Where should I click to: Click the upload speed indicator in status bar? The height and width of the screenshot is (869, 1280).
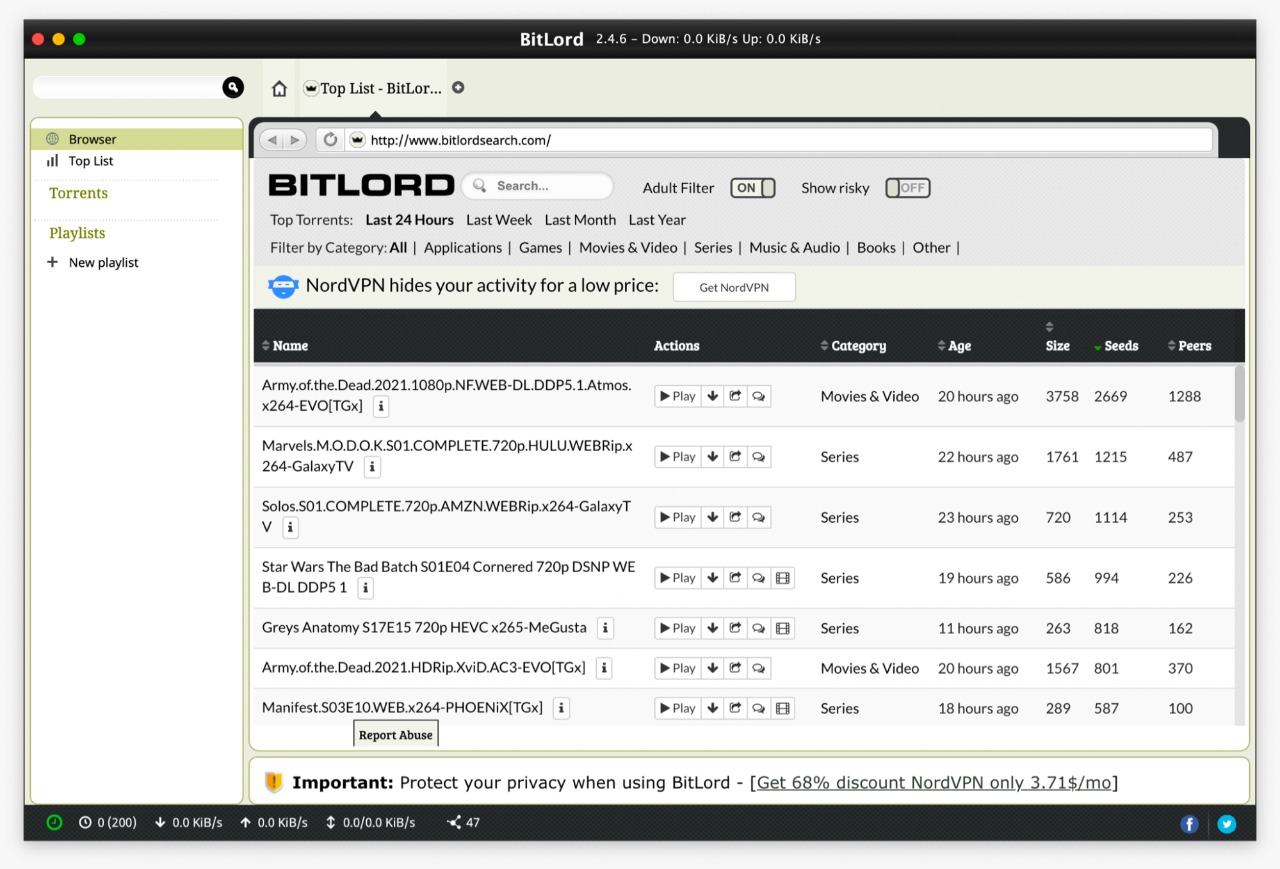pyautogui.click(x=274, y=823)
